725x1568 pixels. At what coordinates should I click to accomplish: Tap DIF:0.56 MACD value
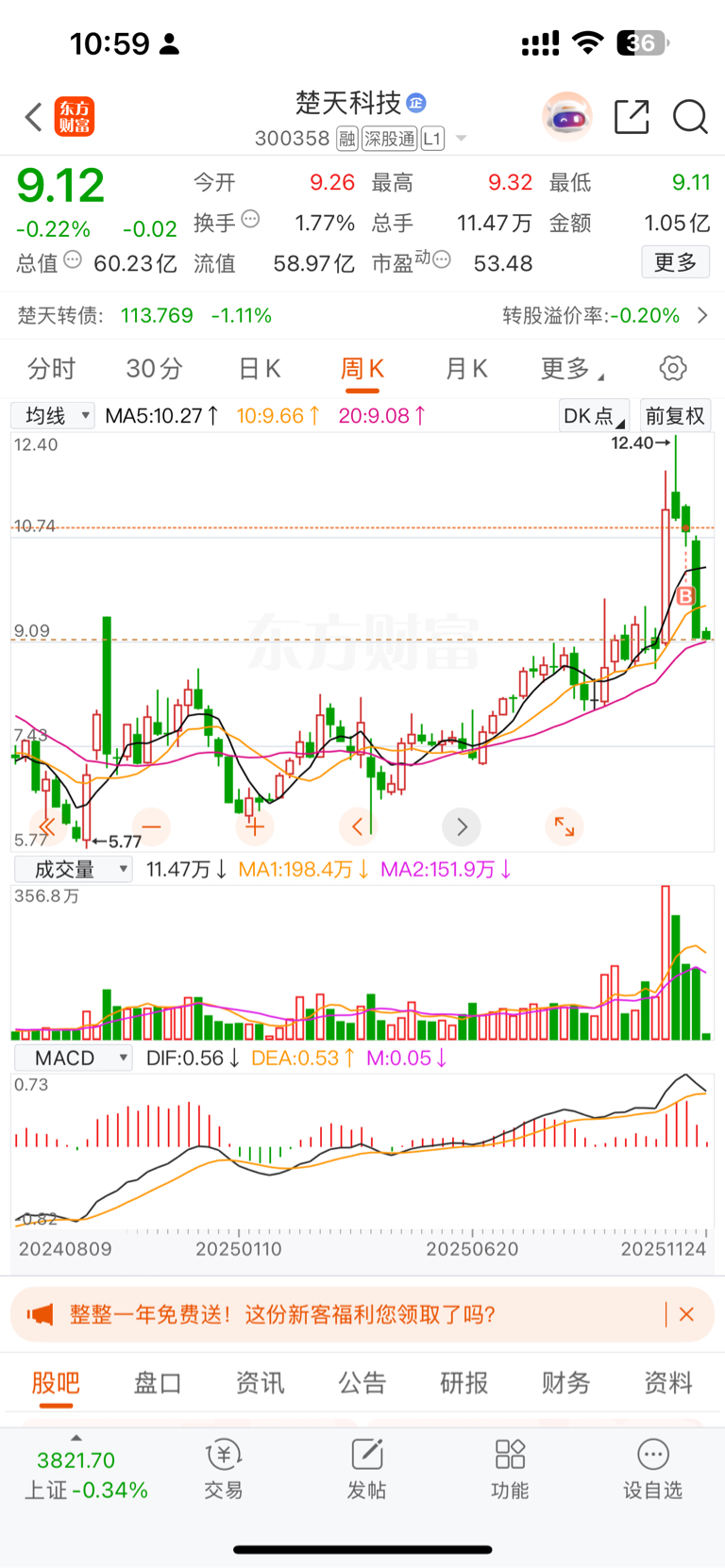192,1059
